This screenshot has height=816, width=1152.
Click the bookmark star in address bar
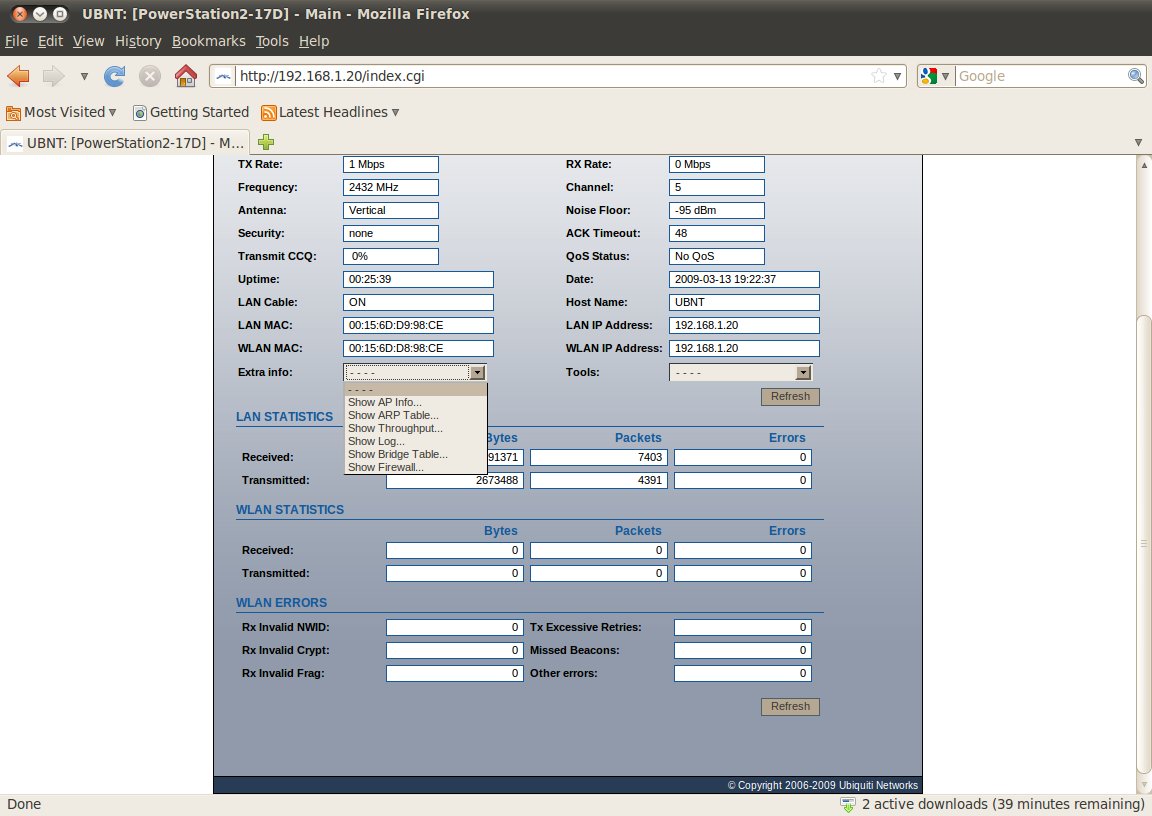[x=878, y=76]
